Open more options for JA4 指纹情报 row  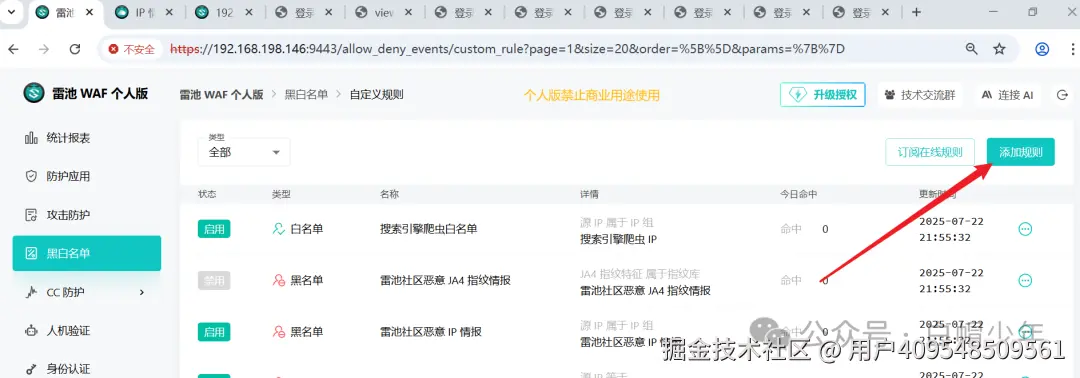pos(1025,280)
